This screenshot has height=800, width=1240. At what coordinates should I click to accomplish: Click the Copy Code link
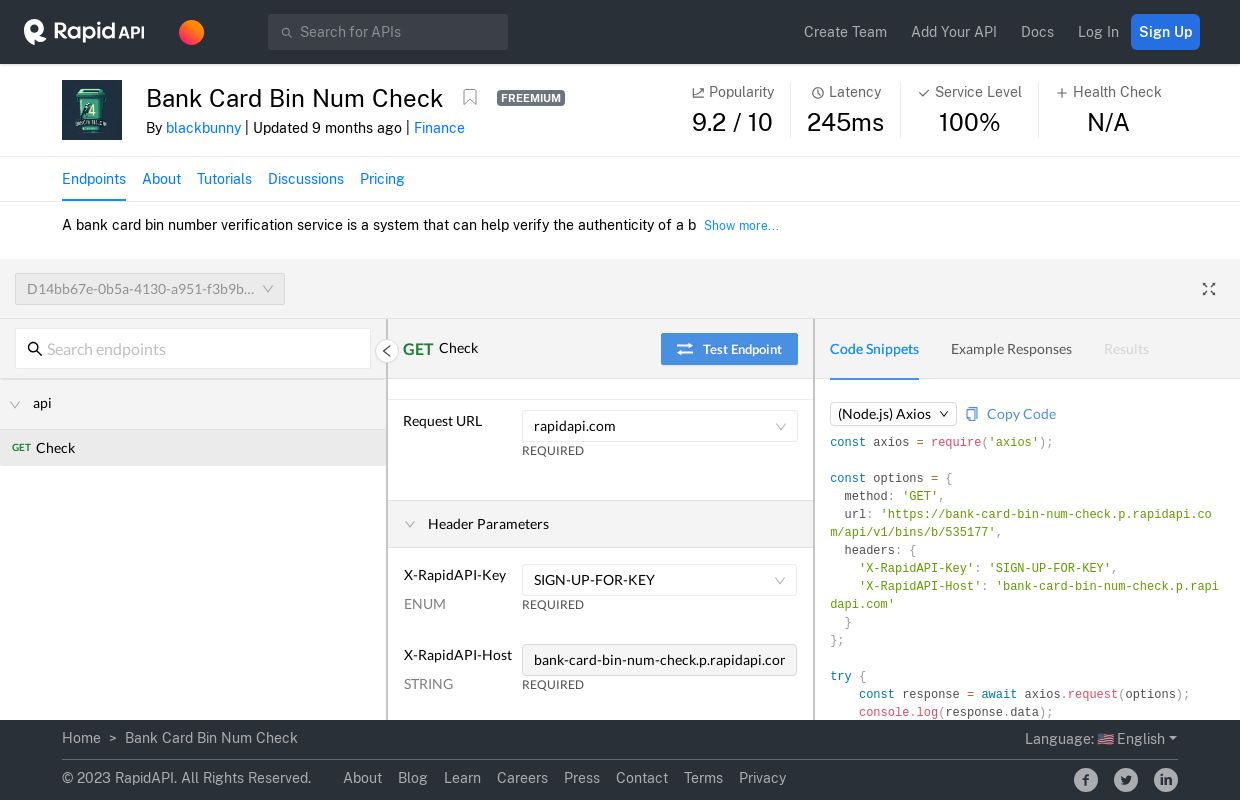[1021, 414]
